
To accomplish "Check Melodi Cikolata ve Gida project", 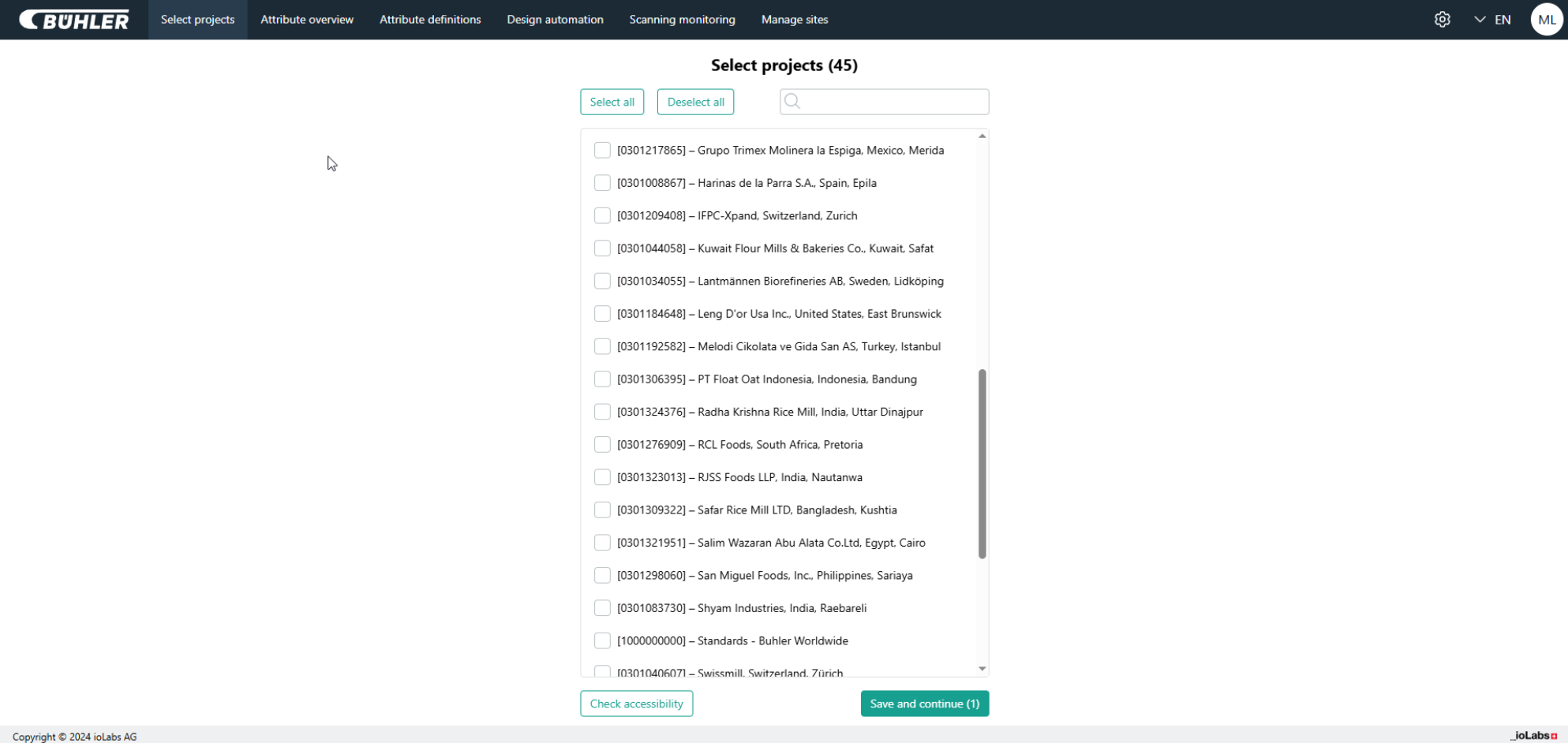I will point(602,346).
